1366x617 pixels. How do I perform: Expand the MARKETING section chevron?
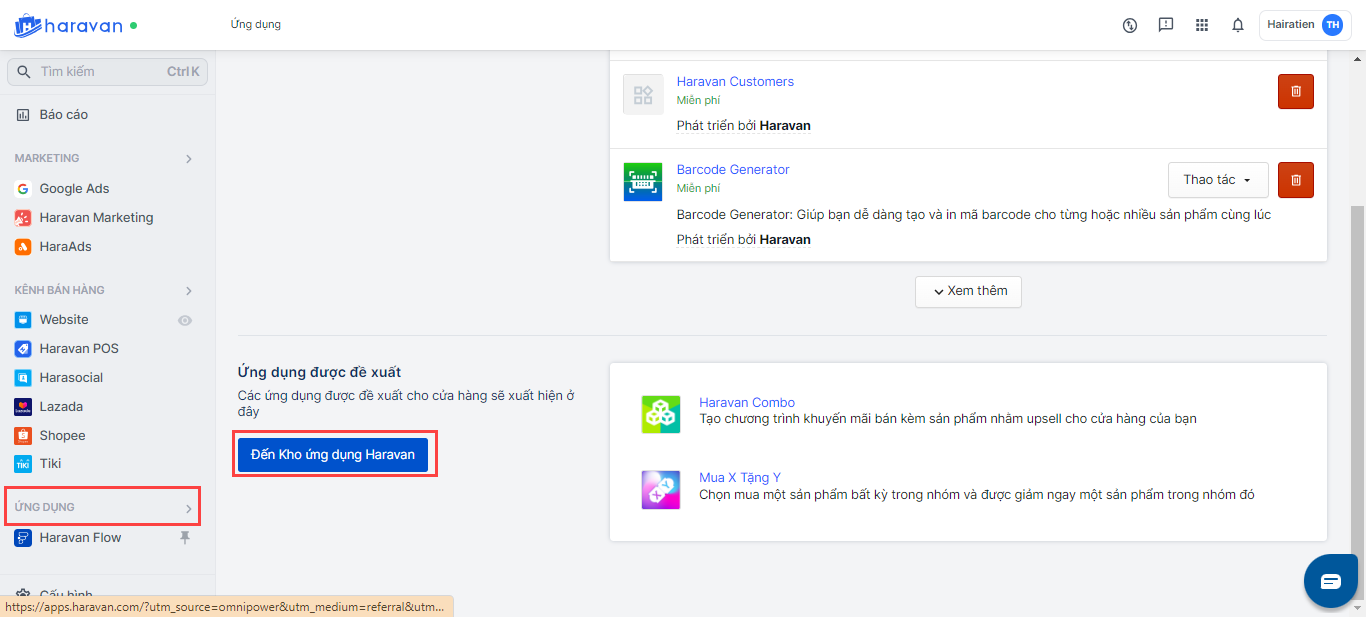189,159
